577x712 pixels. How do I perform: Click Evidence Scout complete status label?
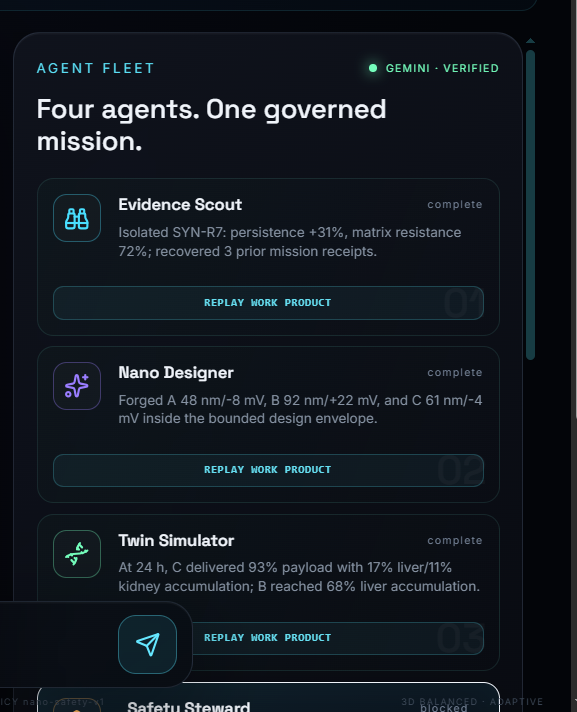[x=454, y=204]
